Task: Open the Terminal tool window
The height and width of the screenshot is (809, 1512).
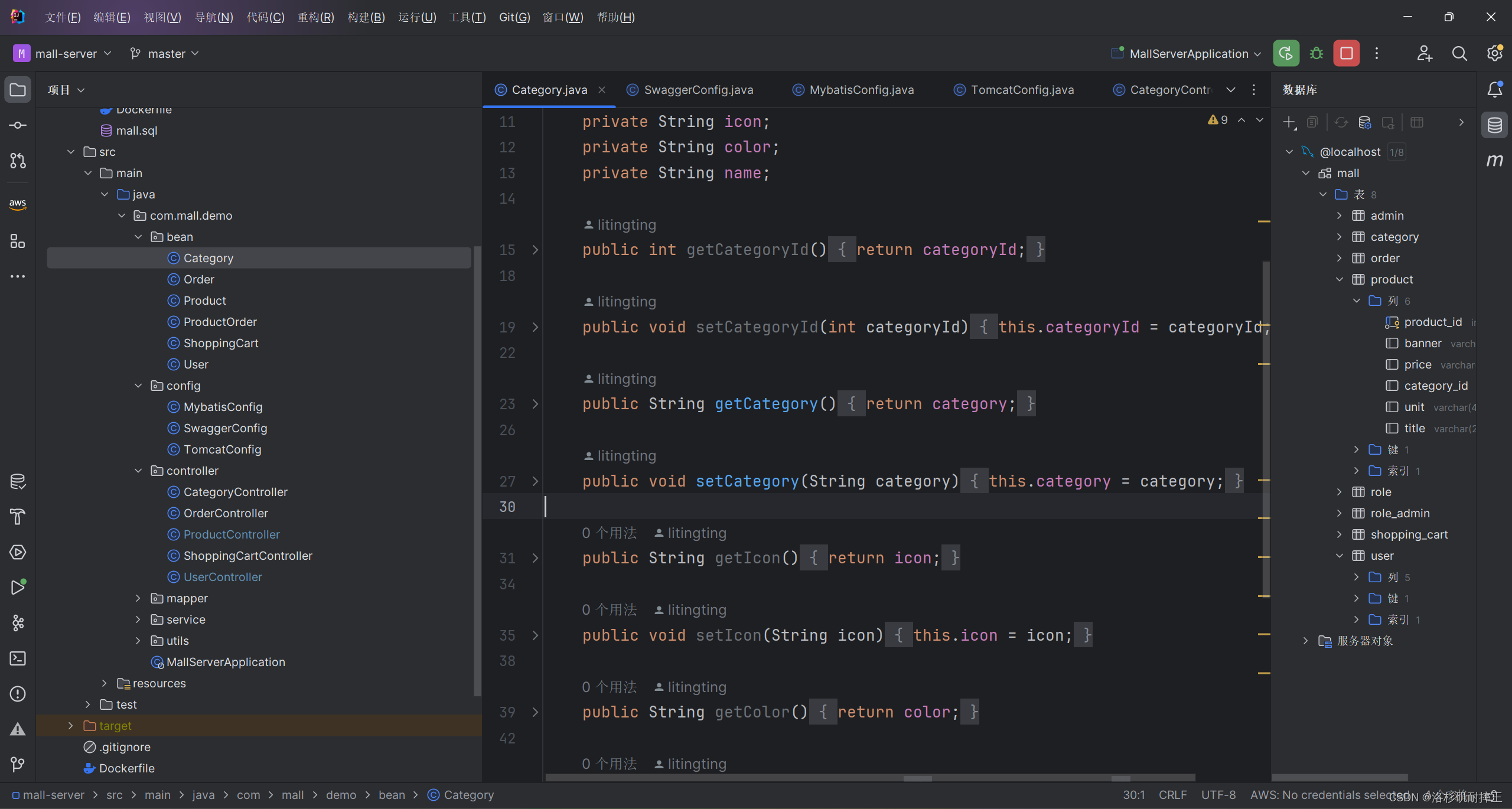Action: tap(18, 658)
